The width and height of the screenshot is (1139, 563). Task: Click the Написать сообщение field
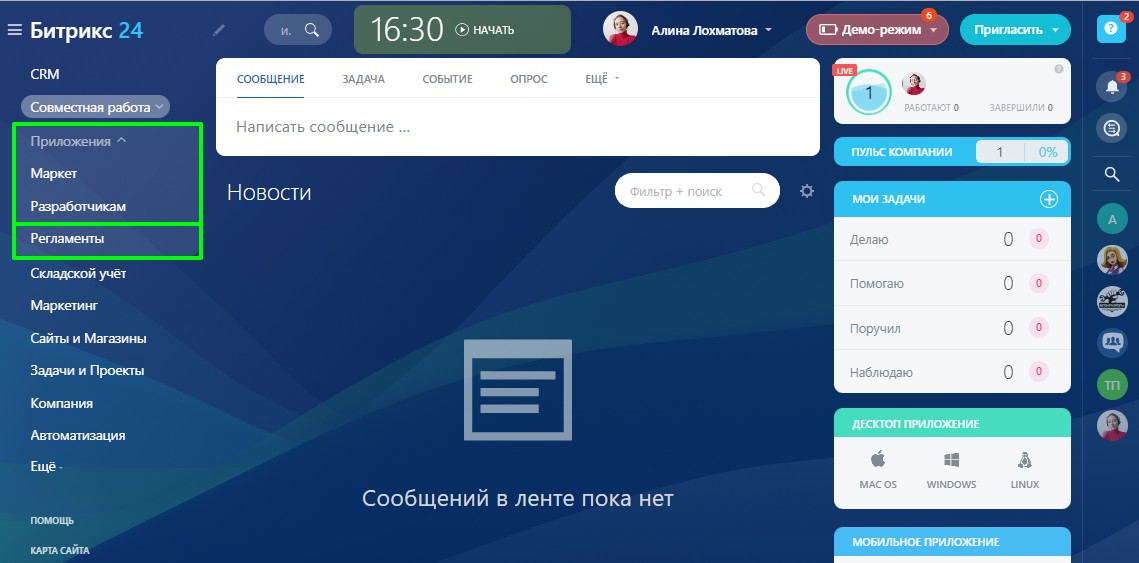point(518,127)
